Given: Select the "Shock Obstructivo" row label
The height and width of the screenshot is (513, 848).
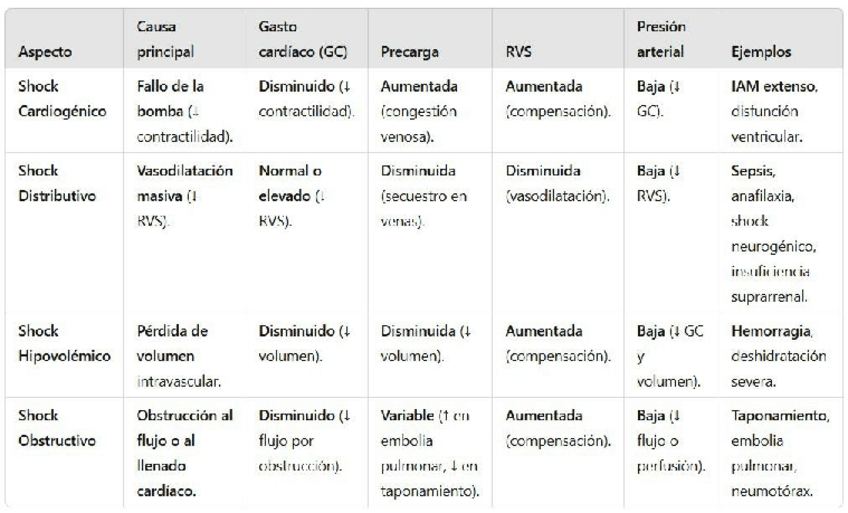Looking at the screenshot, I should pos(54,423).
